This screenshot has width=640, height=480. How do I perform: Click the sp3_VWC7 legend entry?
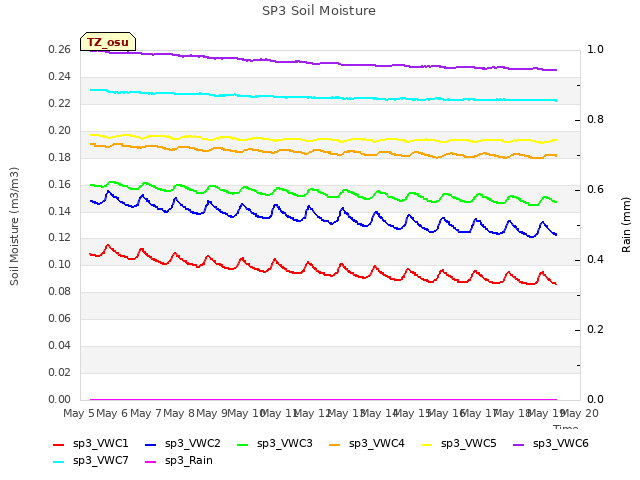91,460
